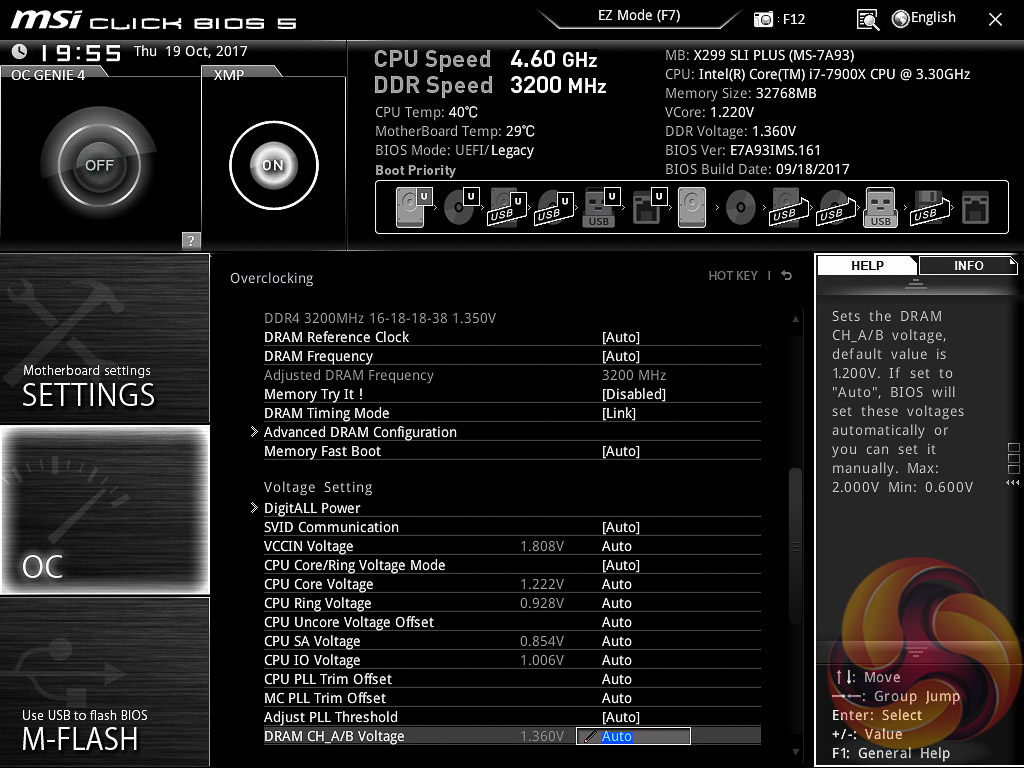Select the first UEFI hard disk boot device

pyautogui.click(x=412, y=209)
